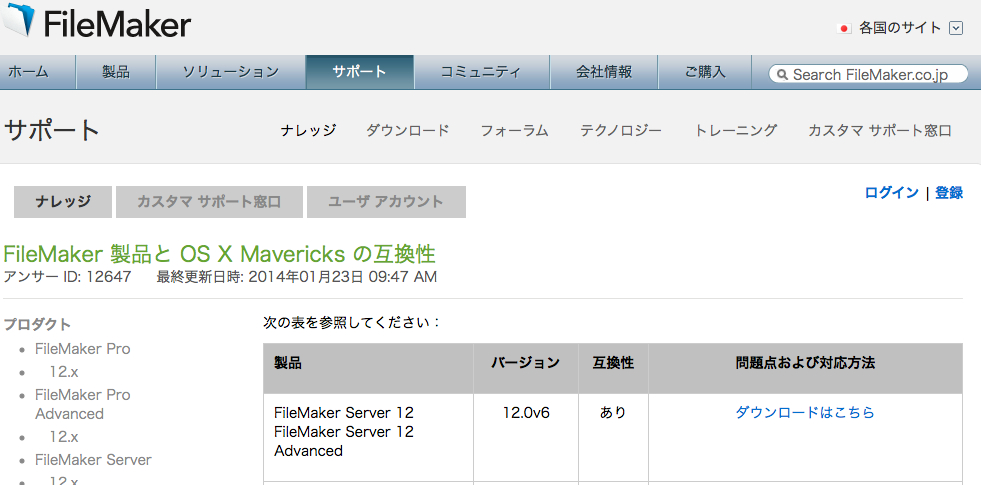The width and height of the screenshot is (981, 485).
Task: Open the 各国のサイト dropdown arrow
Action: tap(955, 28)
